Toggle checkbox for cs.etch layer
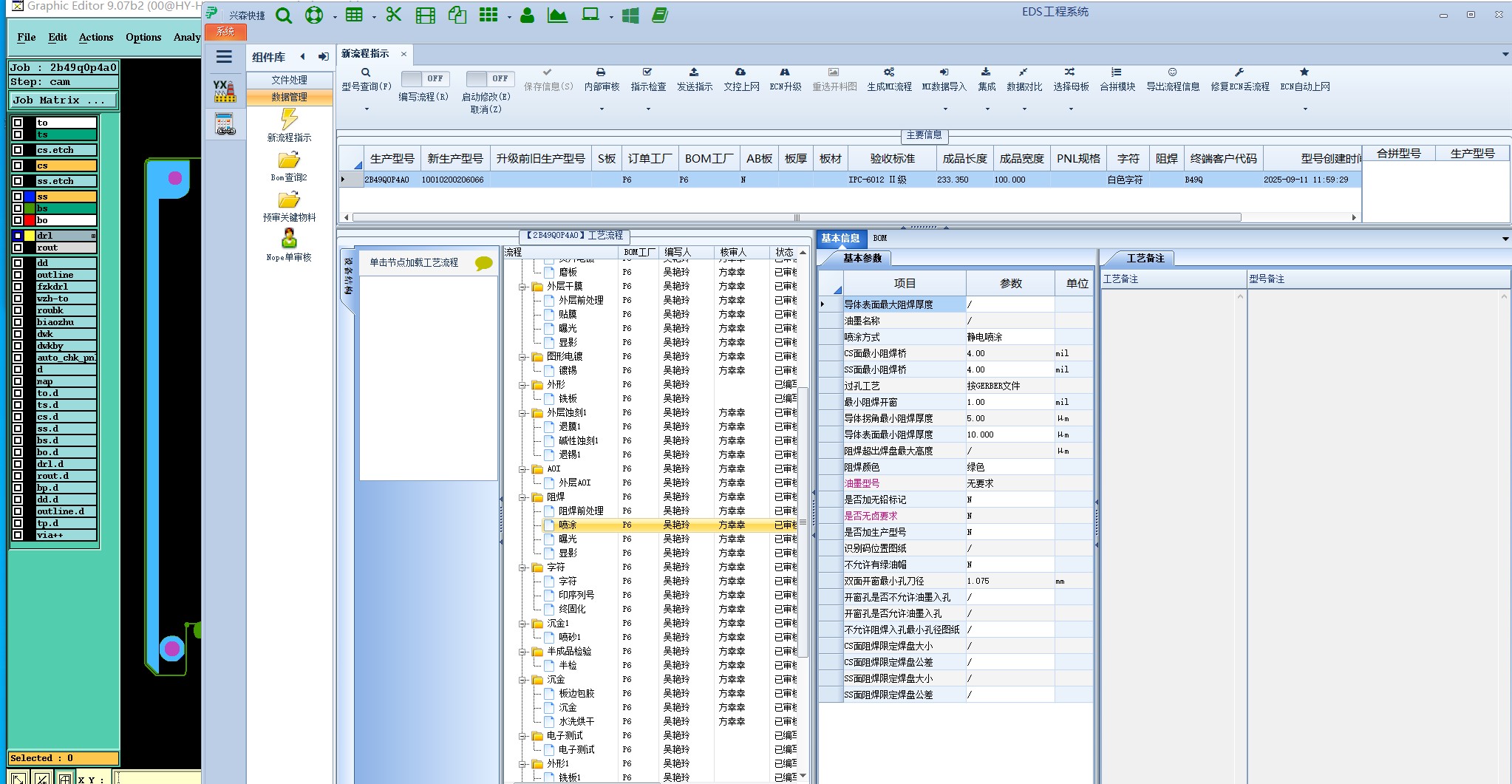 pyautogui.click(x=18, y=150)
